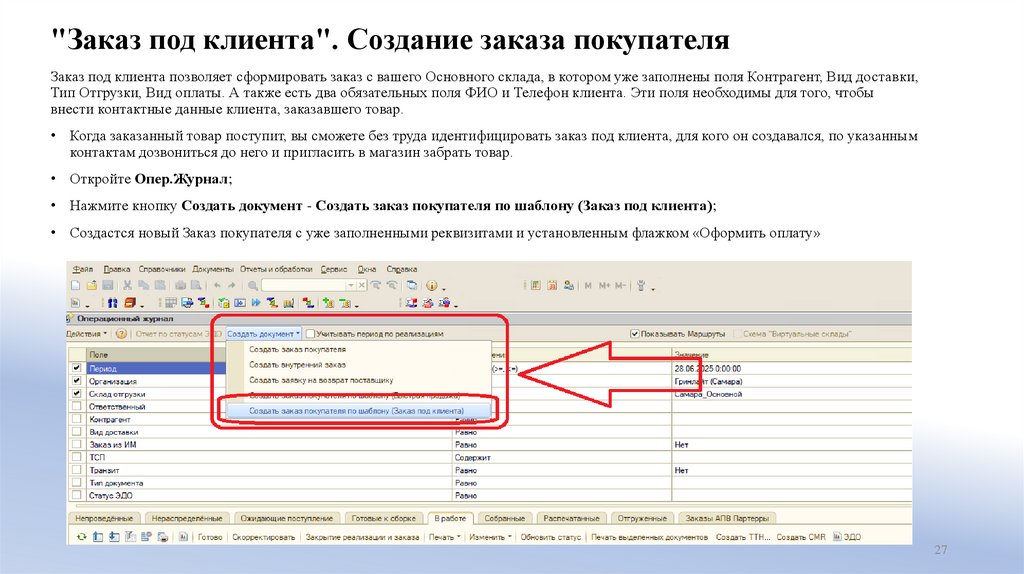Click the Redo arrow icon
This screenshot has width=1024, height=574.
232,285
